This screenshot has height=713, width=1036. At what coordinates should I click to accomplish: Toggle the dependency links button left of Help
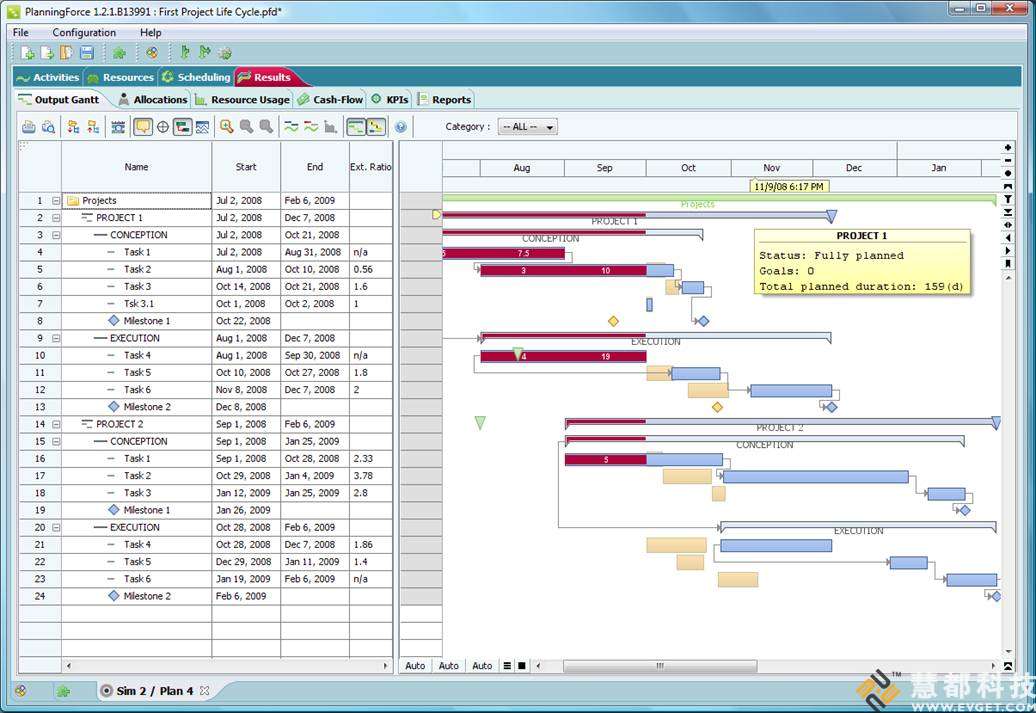[376, 127]
